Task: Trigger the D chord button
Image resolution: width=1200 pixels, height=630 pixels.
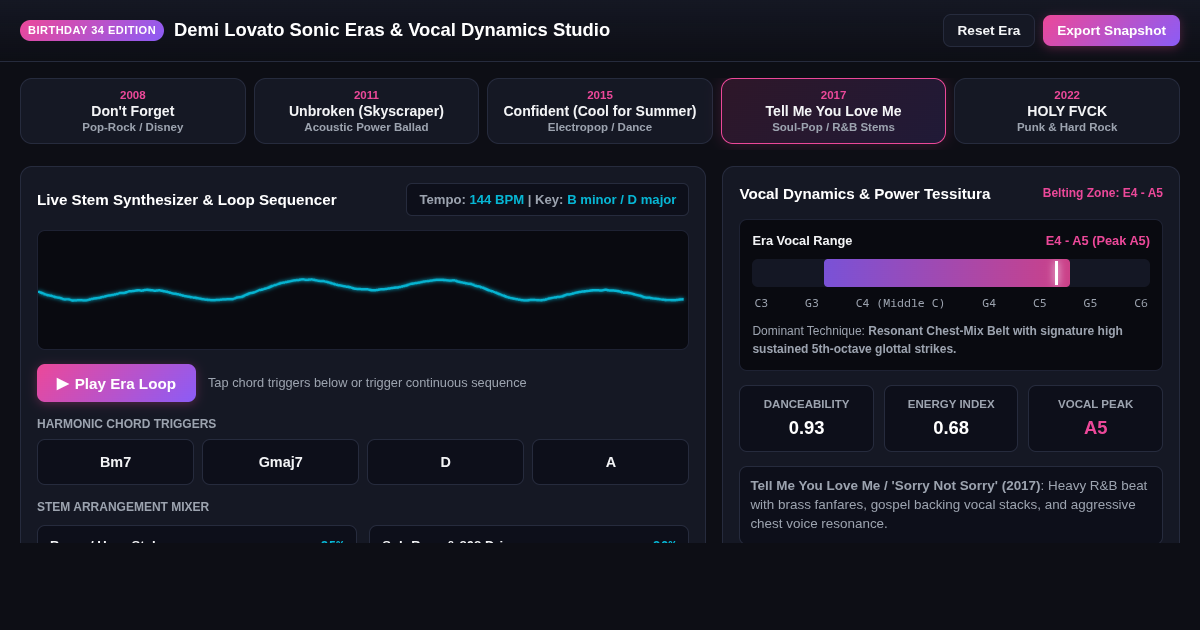Action: (445, 462)
